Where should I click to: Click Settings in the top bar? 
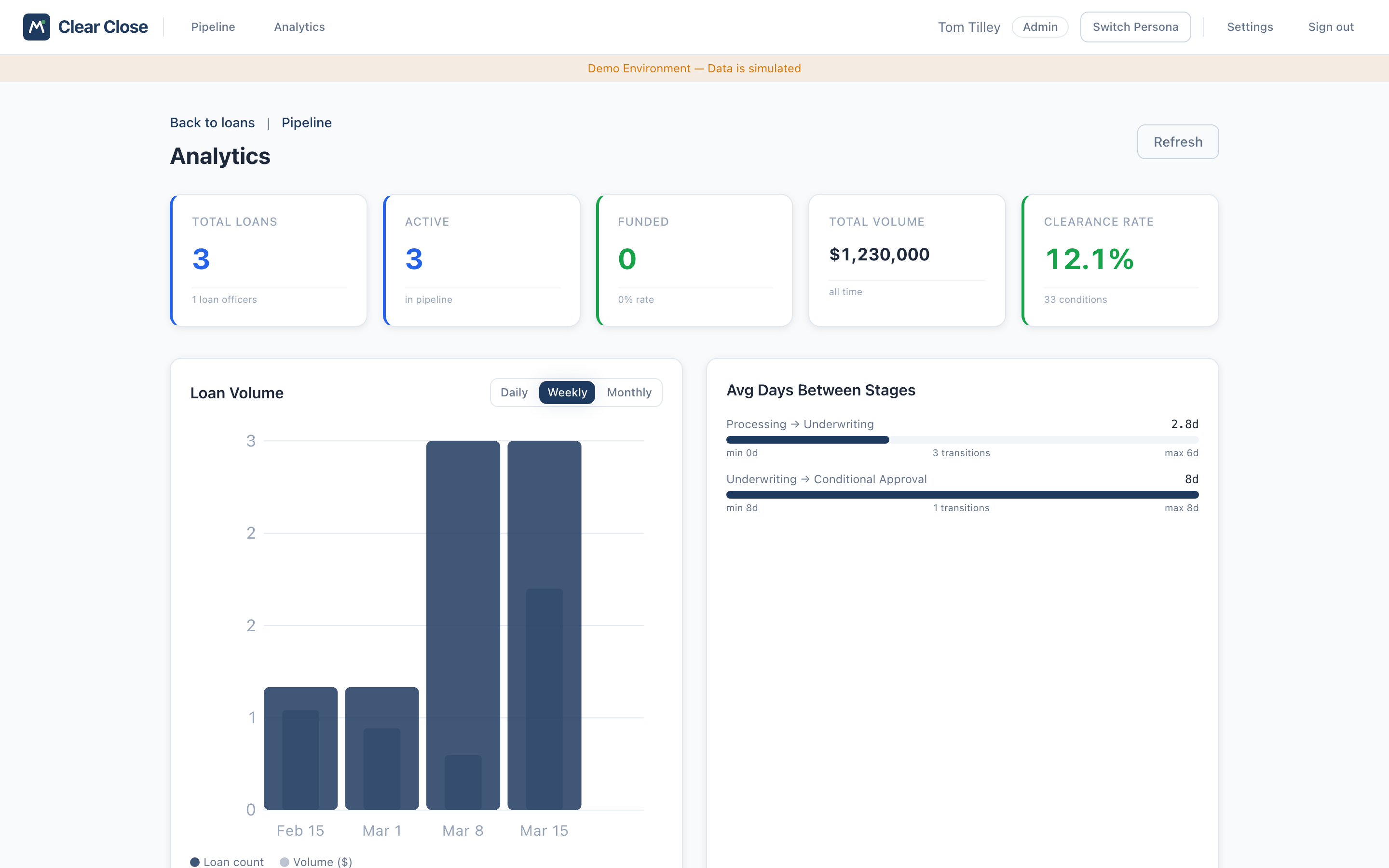click(1250, 27)
